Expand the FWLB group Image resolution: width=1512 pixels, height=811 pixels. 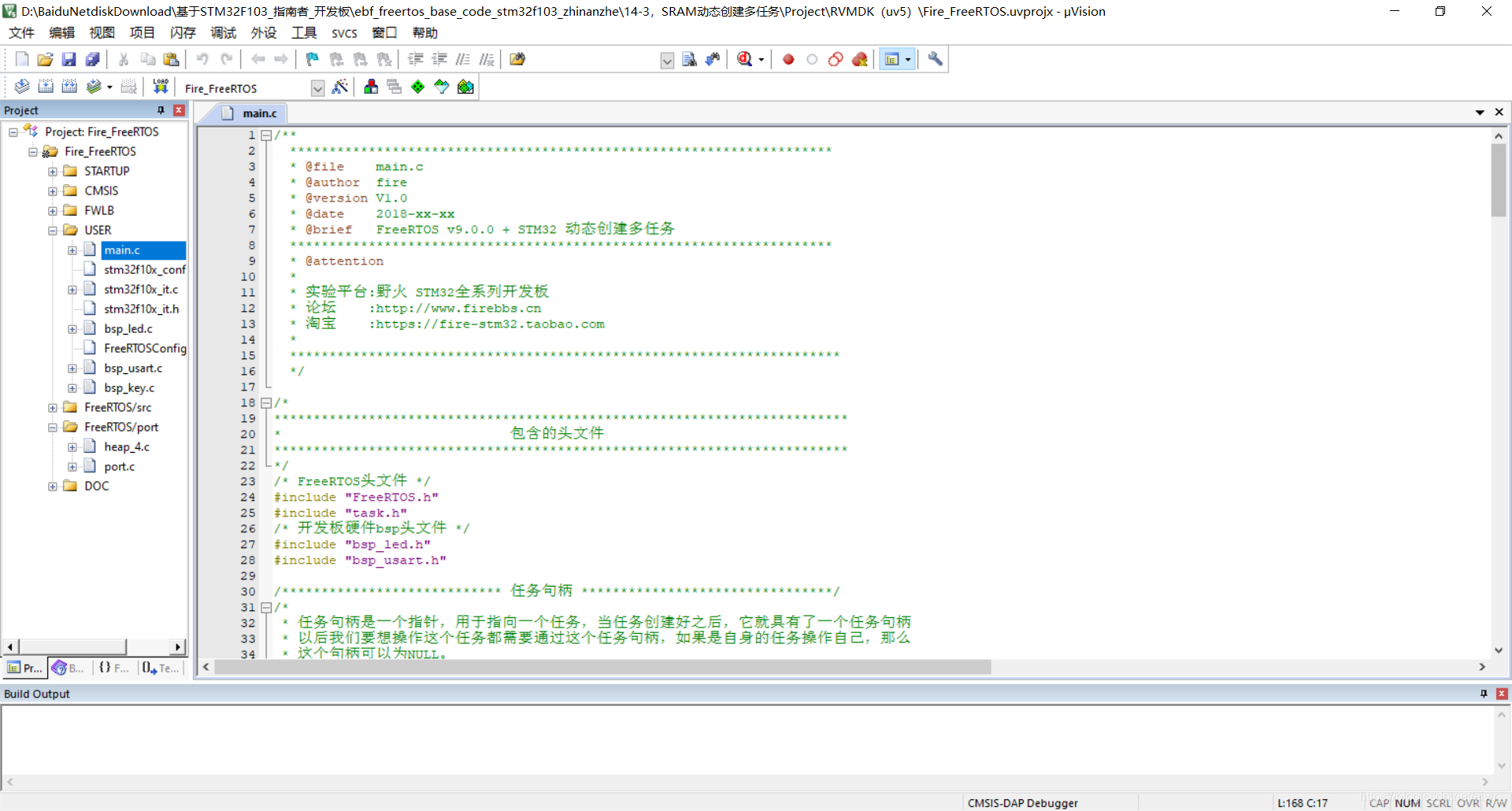(53, 211)
